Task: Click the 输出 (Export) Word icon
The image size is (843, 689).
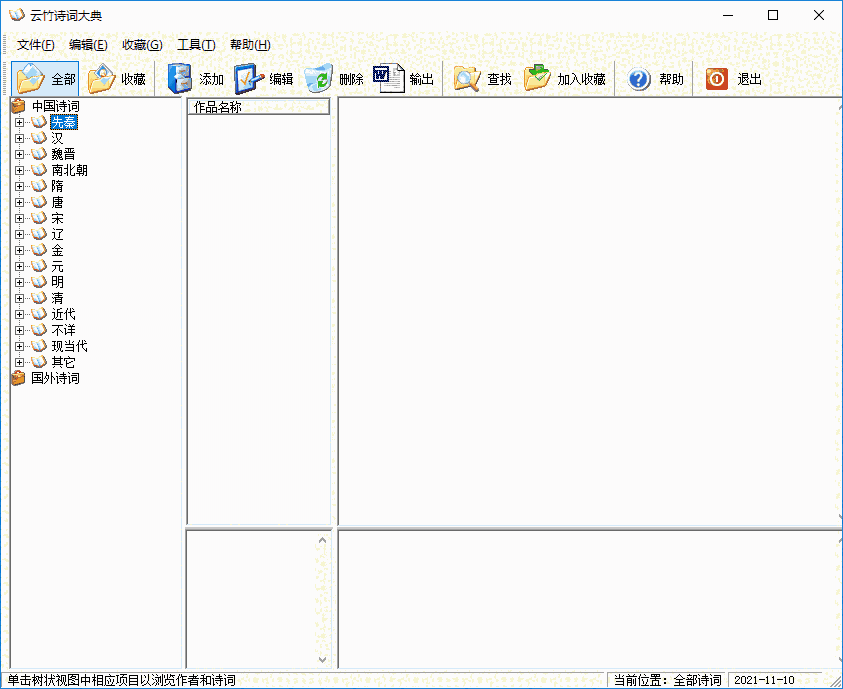Action: [x=388, y=79]
